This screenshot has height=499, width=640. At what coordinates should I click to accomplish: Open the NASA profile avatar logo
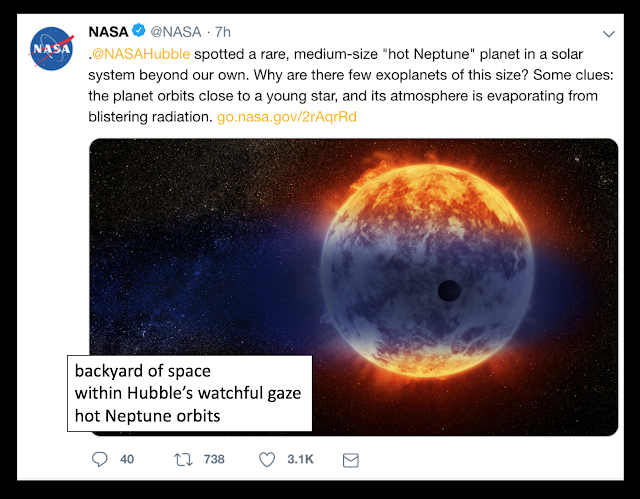coord(51,49)
